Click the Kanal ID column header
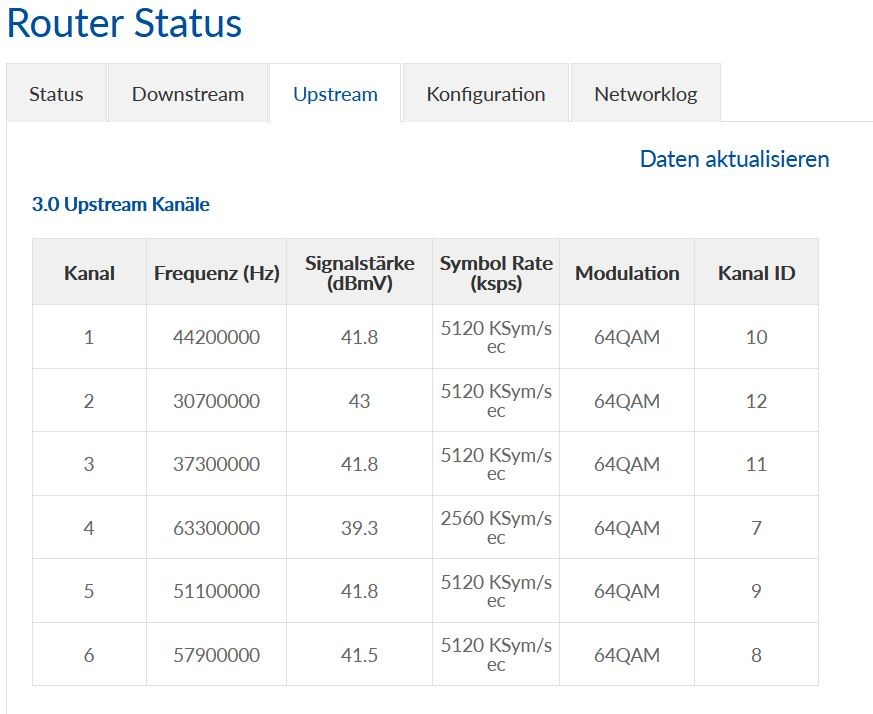This screenshot has height=714, width=873. click(x=756, y=273)
